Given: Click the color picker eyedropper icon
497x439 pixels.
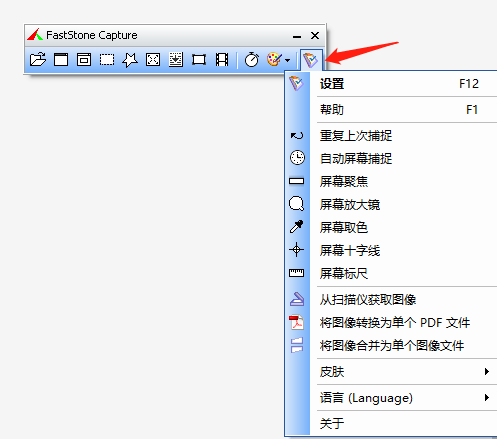Looking at the screenshot, I should pyautogui.click(x=296, y=227).
